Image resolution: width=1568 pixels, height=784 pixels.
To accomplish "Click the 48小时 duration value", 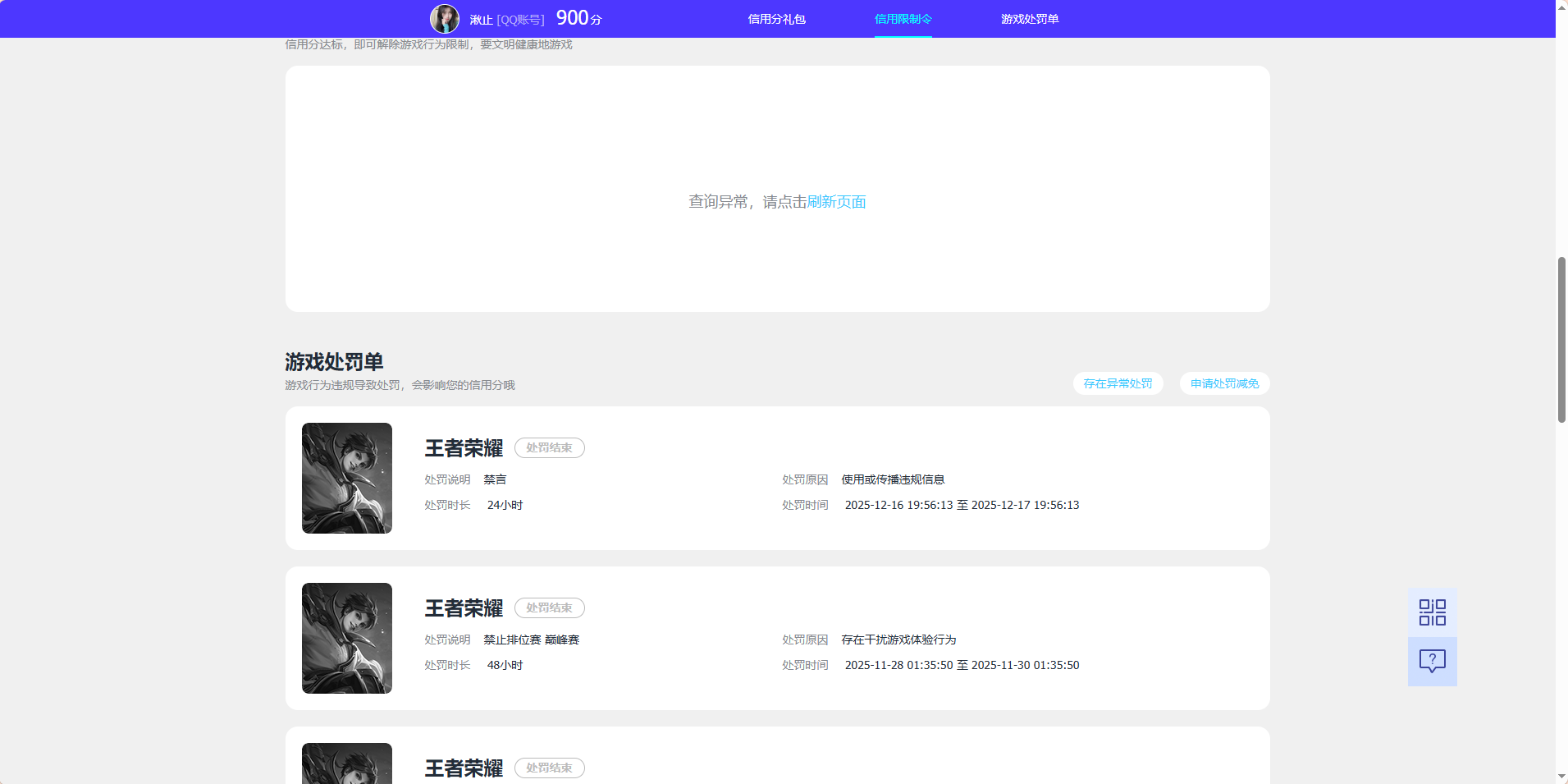I will pos(505,665).
